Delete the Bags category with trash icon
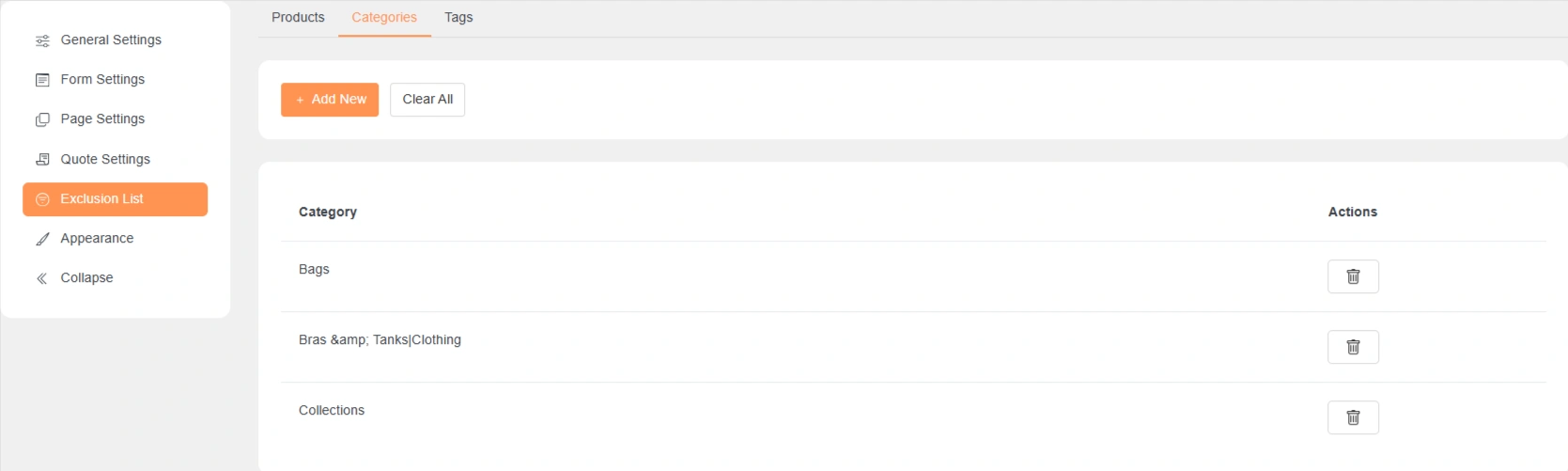1568x471 pixels. (1352, 276)
